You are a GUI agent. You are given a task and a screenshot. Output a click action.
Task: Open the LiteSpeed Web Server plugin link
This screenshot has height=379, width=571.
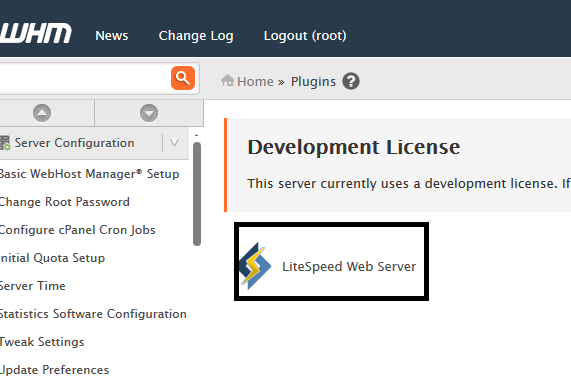[349, 267]
